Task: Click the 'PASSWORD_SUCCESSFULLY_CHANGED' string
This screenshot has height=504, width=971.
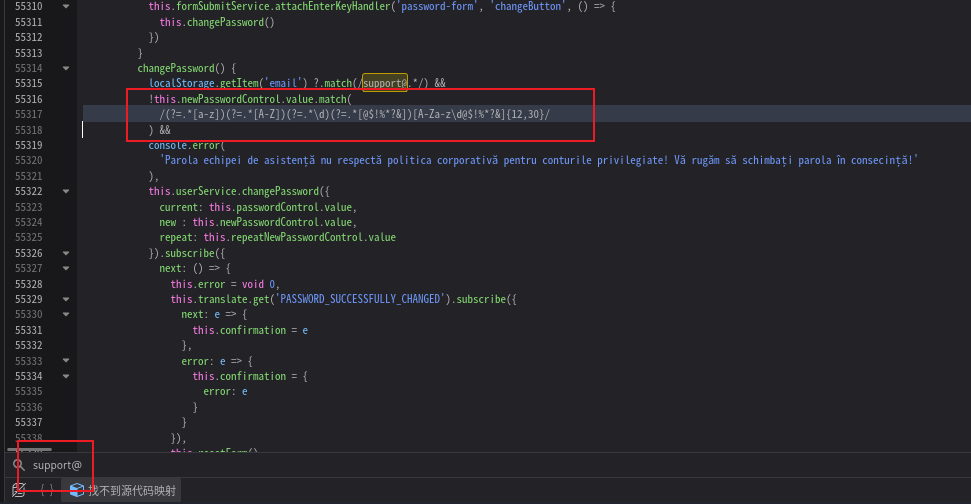Action: 360,299
